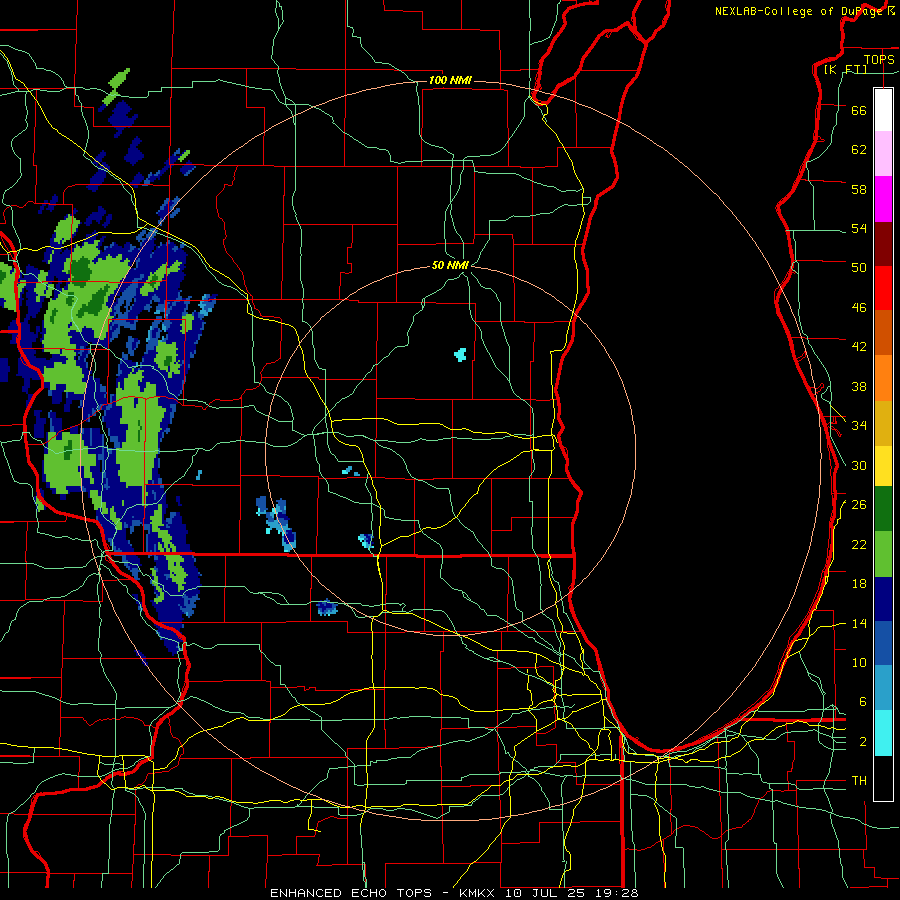
Task: Click the 14 legend value
Action: (x=859, y=623)
